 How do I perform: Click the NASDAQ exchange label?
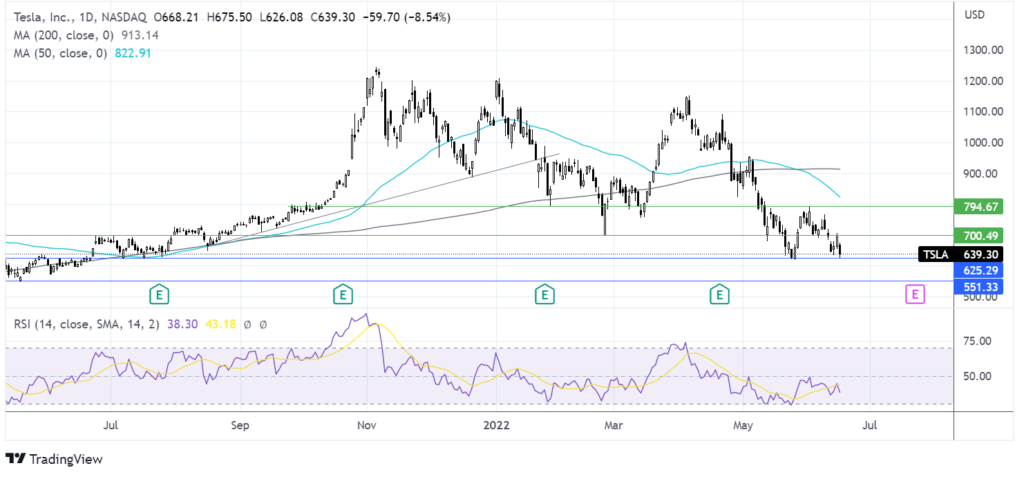click(x=121, y=18)
